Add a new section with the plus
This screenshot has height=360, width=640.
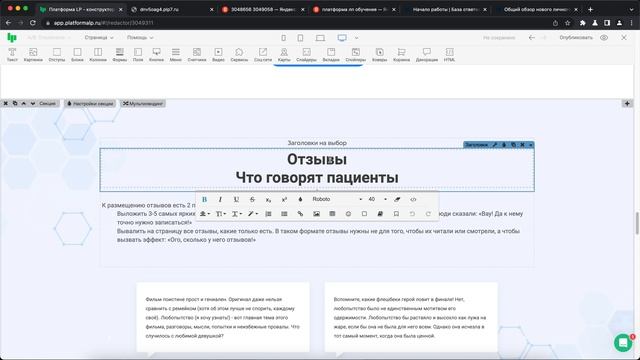pos(627,104)
